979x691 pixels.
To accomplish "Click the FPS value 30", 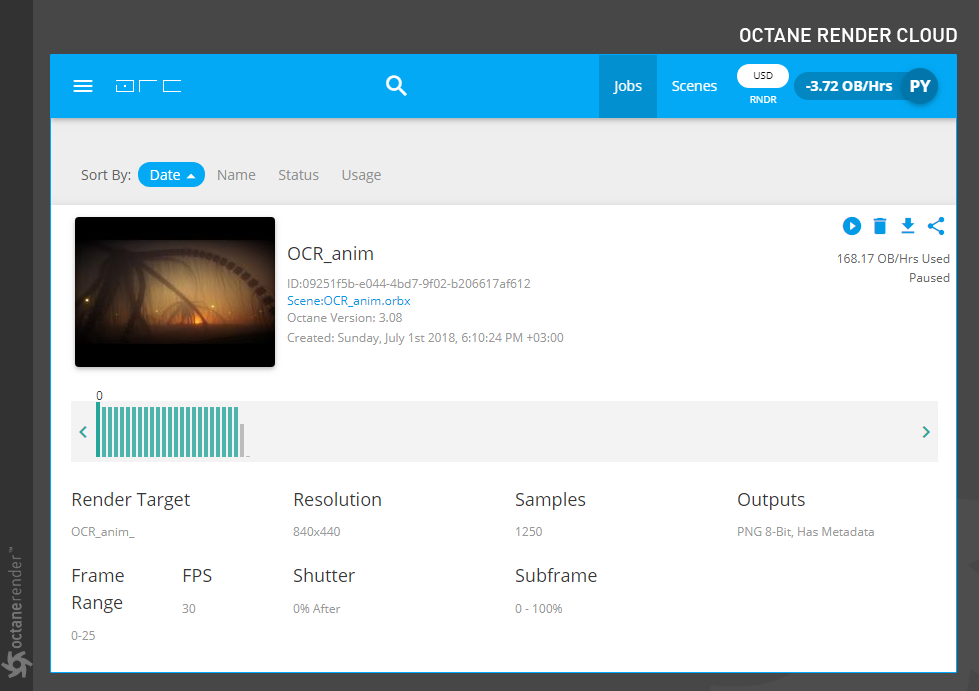I will tap(189, 609).
